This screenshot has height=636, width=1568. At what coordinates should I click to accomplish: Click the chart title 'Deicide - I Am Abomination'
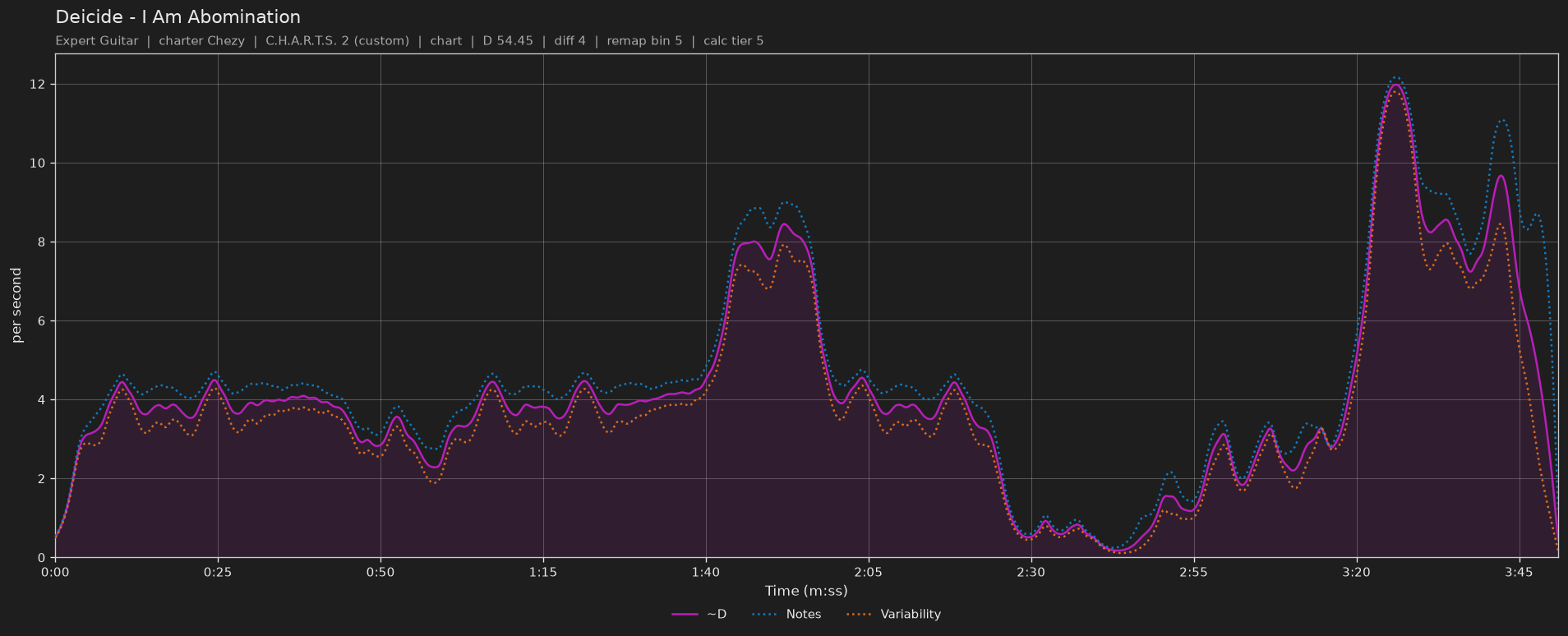pos(178,17)
